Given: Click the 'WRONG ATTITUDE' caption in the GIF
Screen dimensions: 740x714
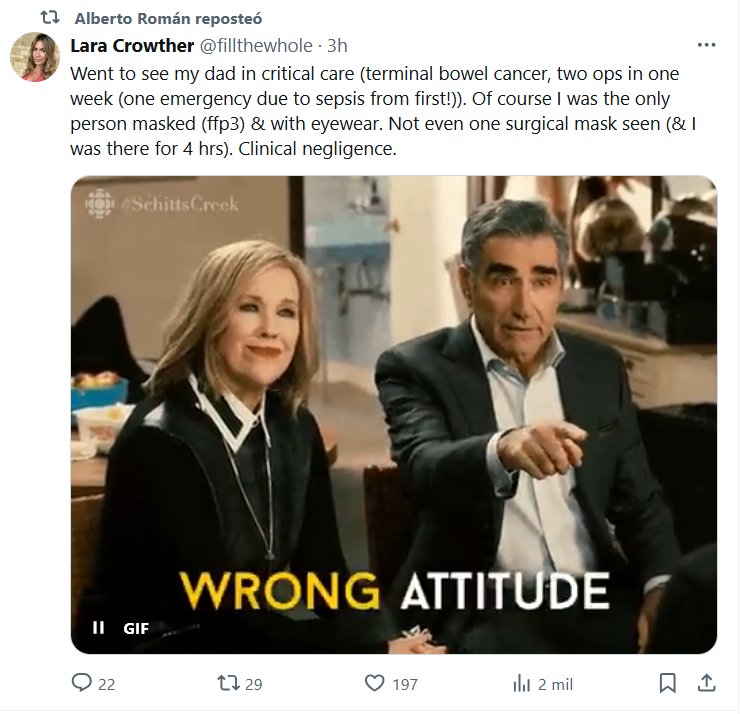Looking at the screenshot, I should coord(396,590).
